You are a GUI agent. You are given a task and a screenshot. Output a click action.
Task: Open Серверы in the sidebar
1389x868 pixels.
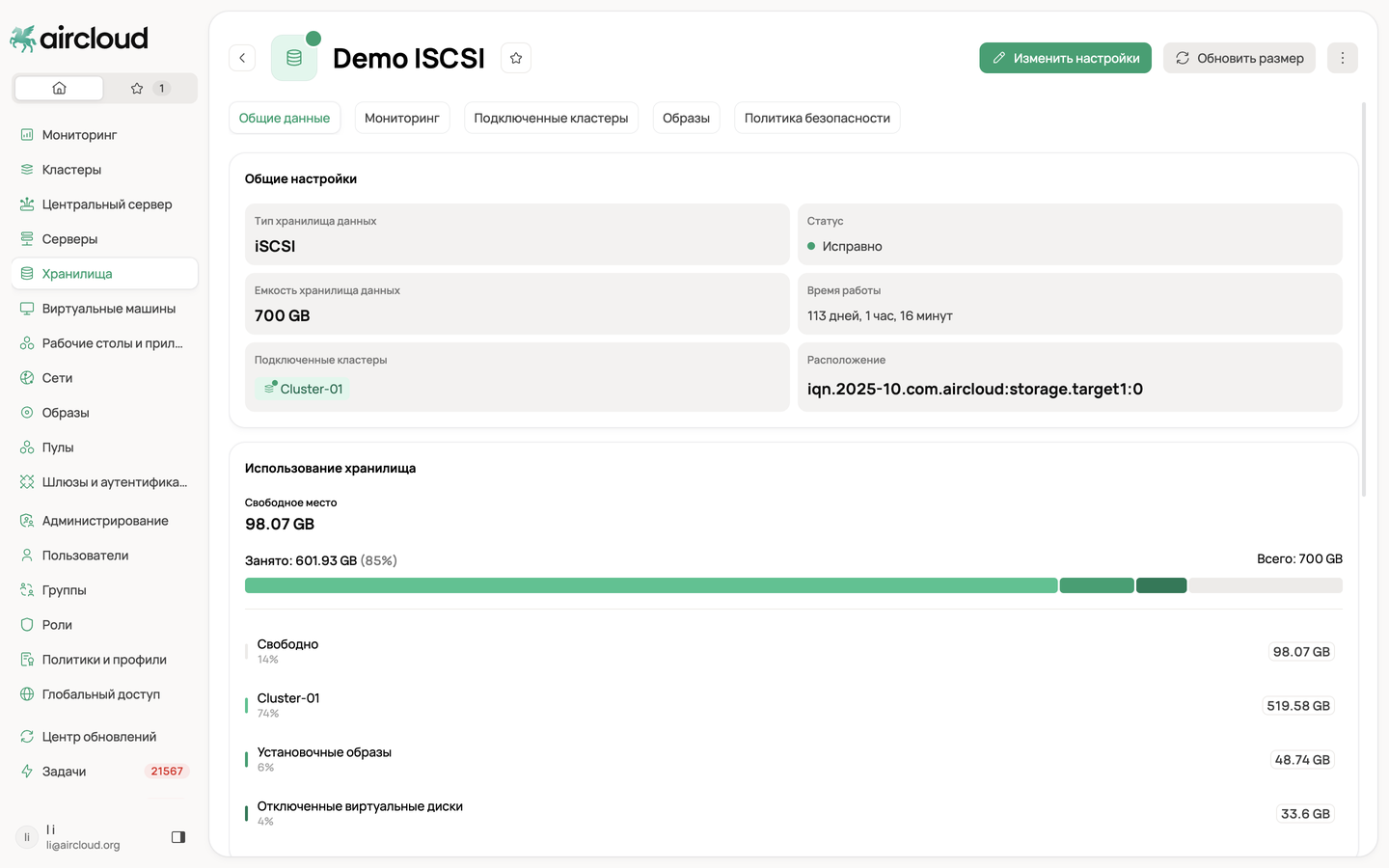click(x=104, y=239)
